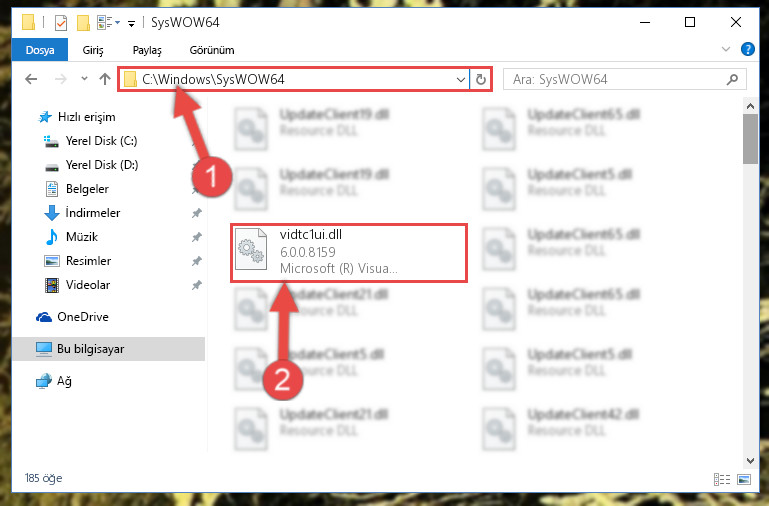Click the vertical scrollbar thumb

[x=750, y=139]
